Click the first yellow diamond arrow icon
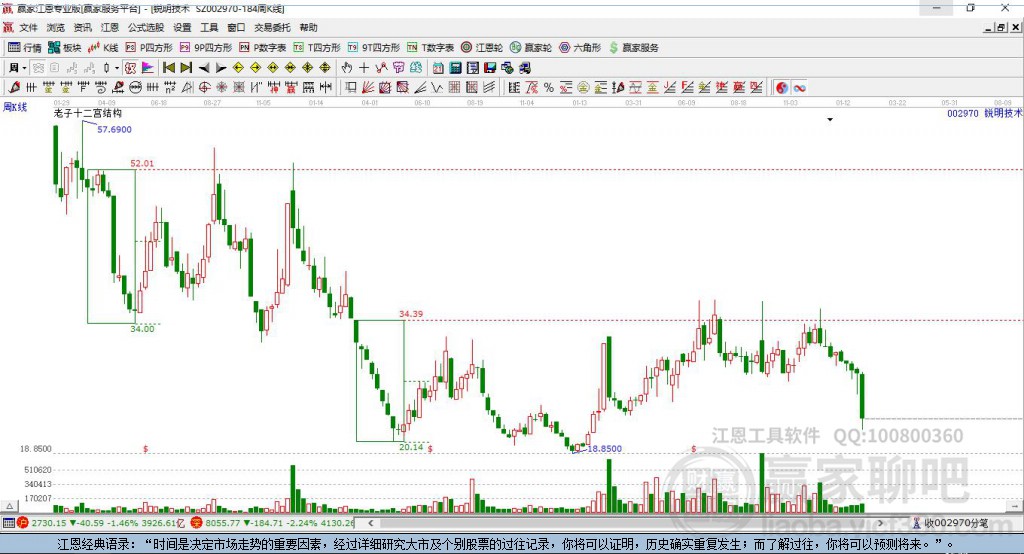Image resolution: width=1024 pixels, height=554 pixels. 238,68
